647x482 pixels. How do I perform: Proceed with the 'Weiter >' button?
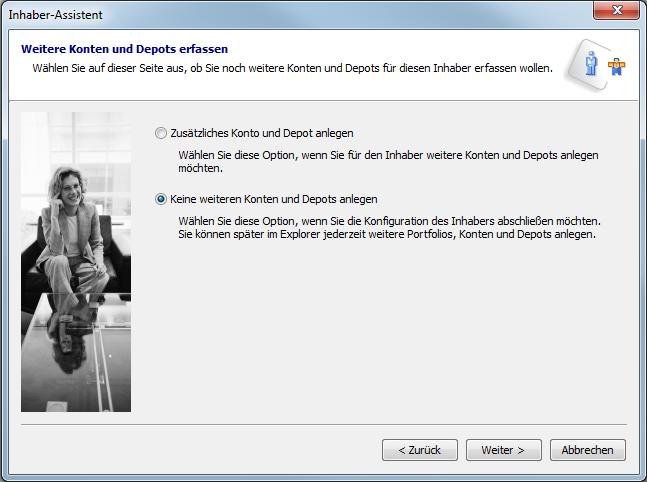click(503, 450)
